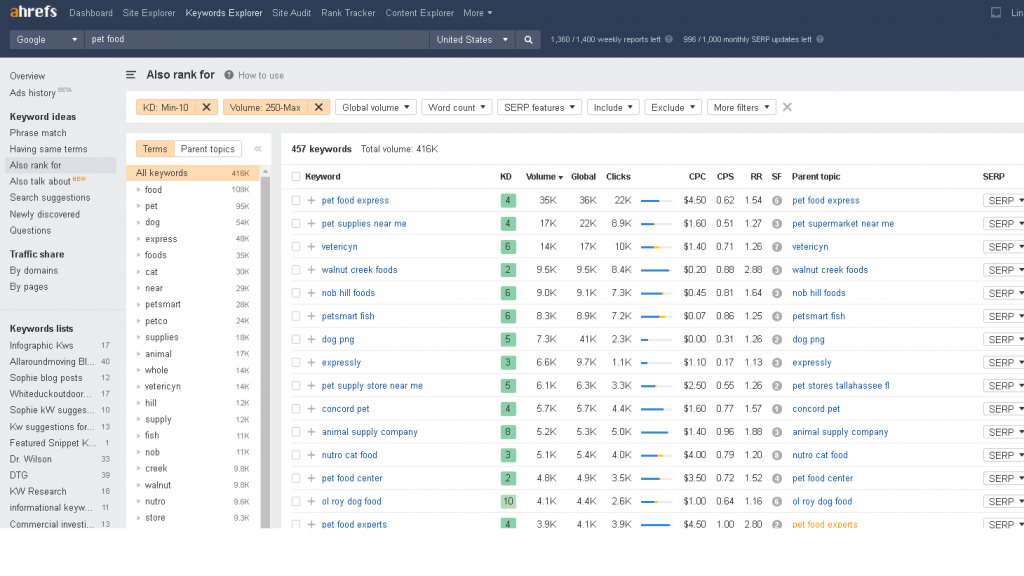Check the pet food express checkbox

click(296, 200)
